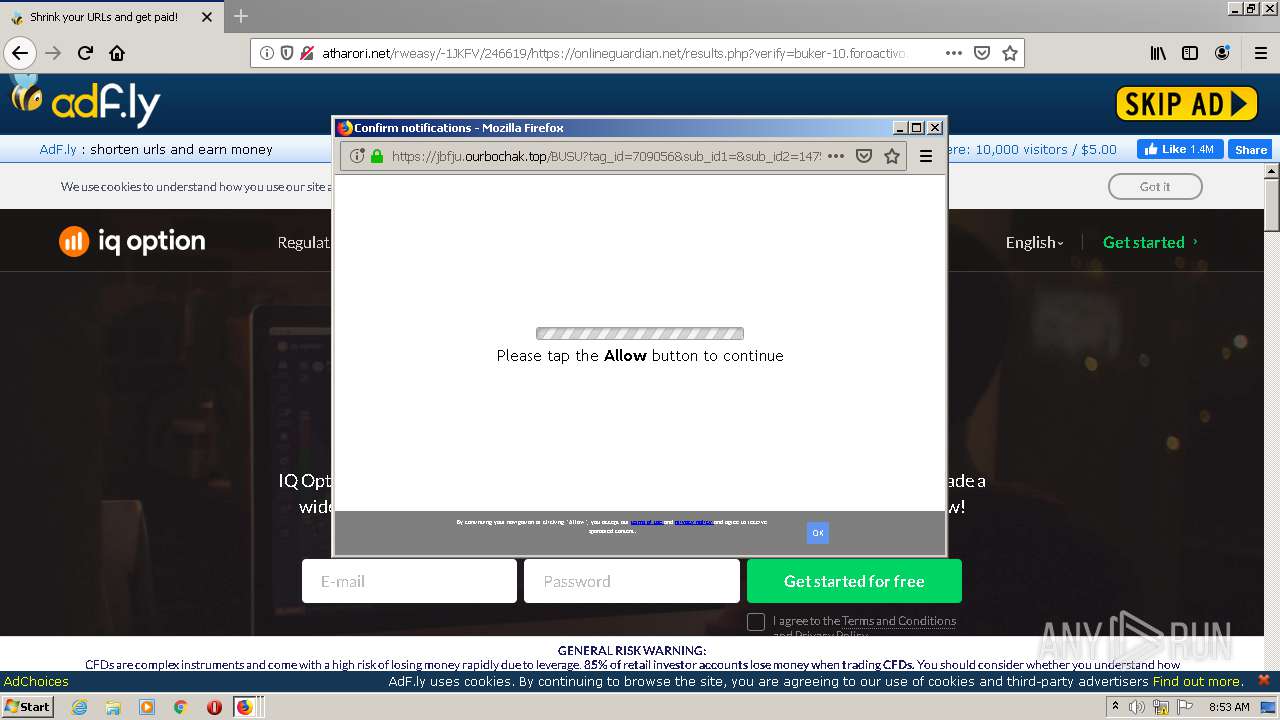Click the blue OK button in popup

tap(818, 533)
